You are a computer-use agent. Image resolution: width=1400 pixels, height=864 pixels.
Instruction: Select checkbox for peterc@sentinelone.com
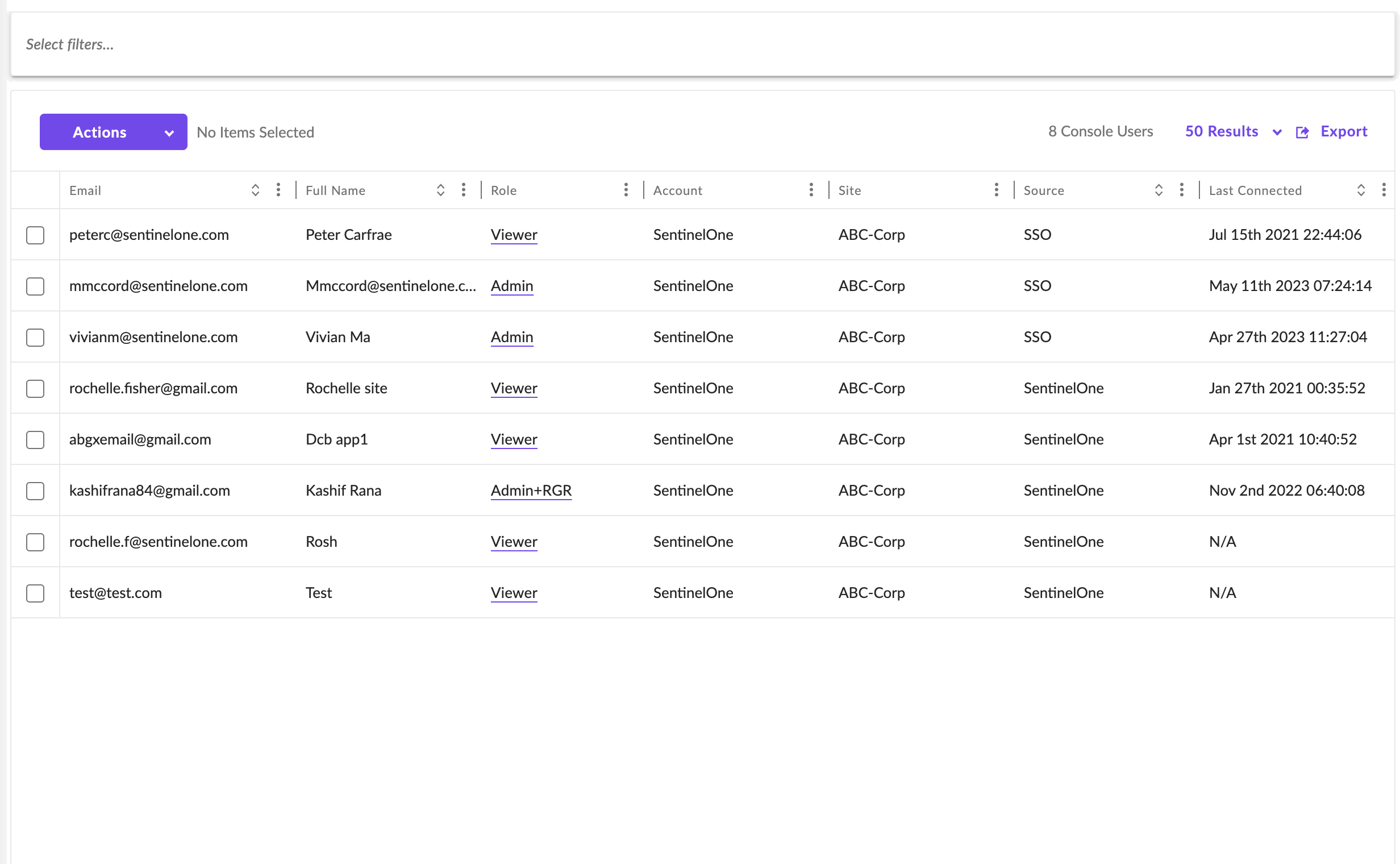(35, 235)
